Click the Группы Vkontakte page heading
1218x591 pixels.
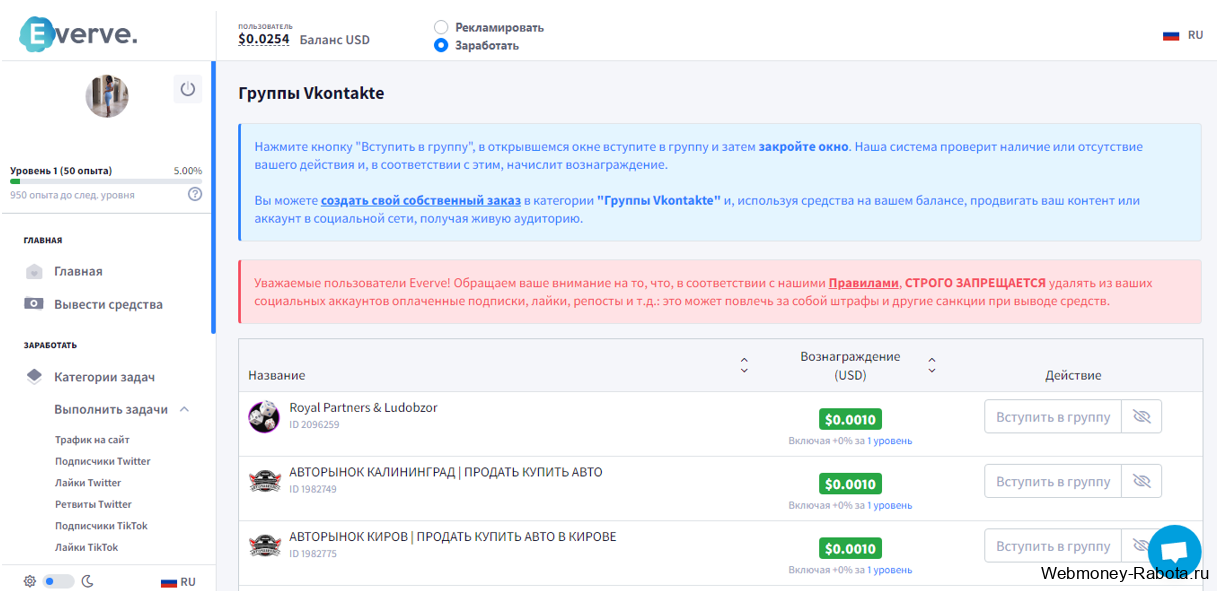pyautogui.click(x=311, y=93)
